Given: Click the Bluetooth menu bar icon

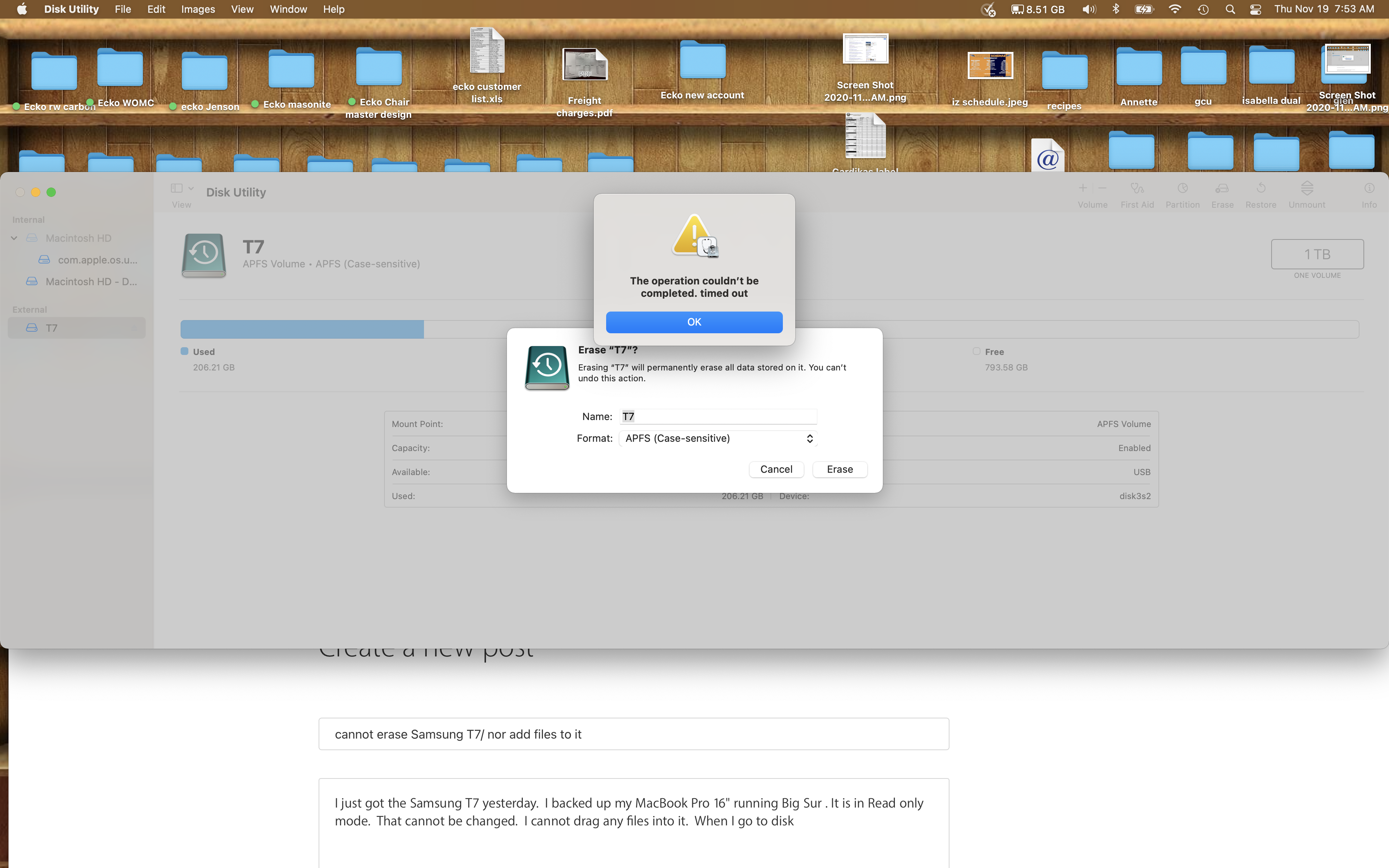Looking at the screenshot, I should coord(1116,9).
